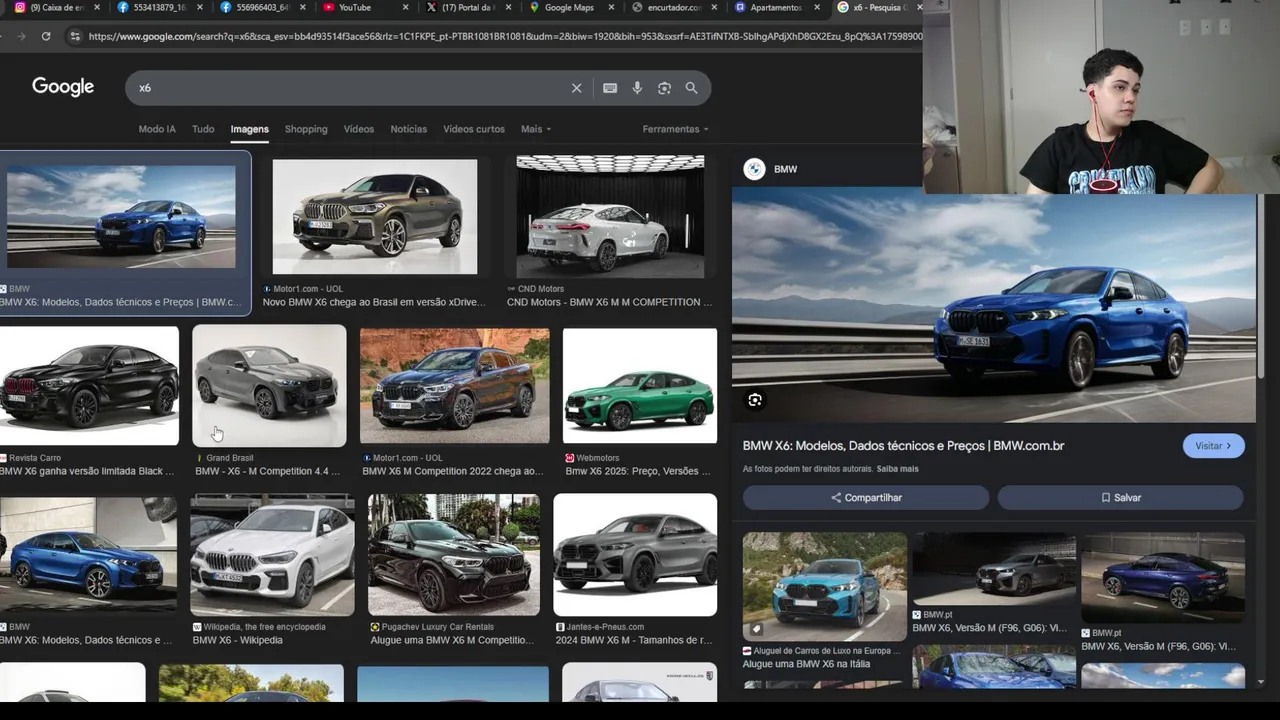Open Motor1.com X6 M Competition 2022 thumbnail
This screenshot has height=720, width=1280.
coord(454,386)
